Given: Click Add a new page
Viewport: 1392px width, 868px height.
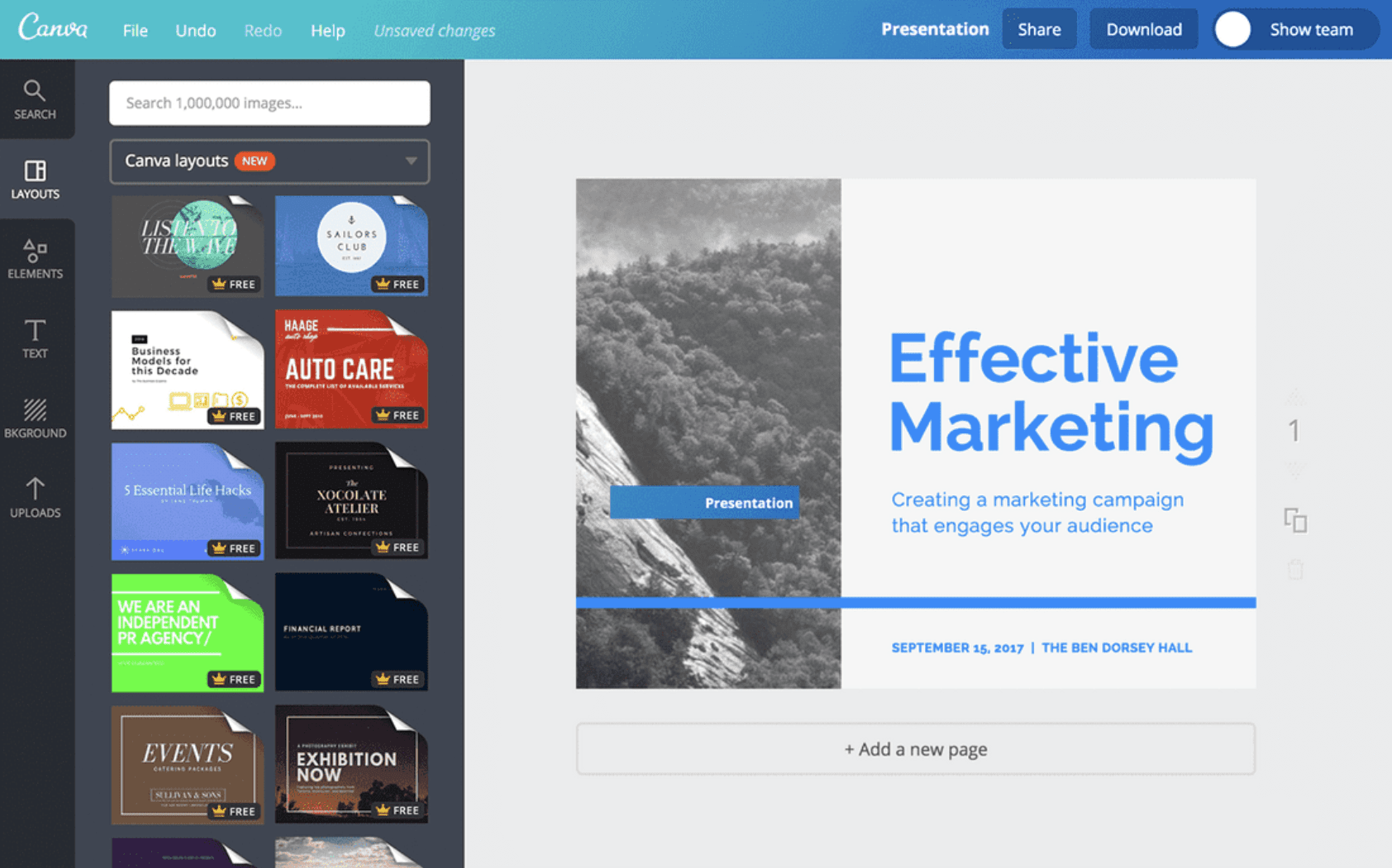Looking at the screenshot, I should click(x=915, y=749).
